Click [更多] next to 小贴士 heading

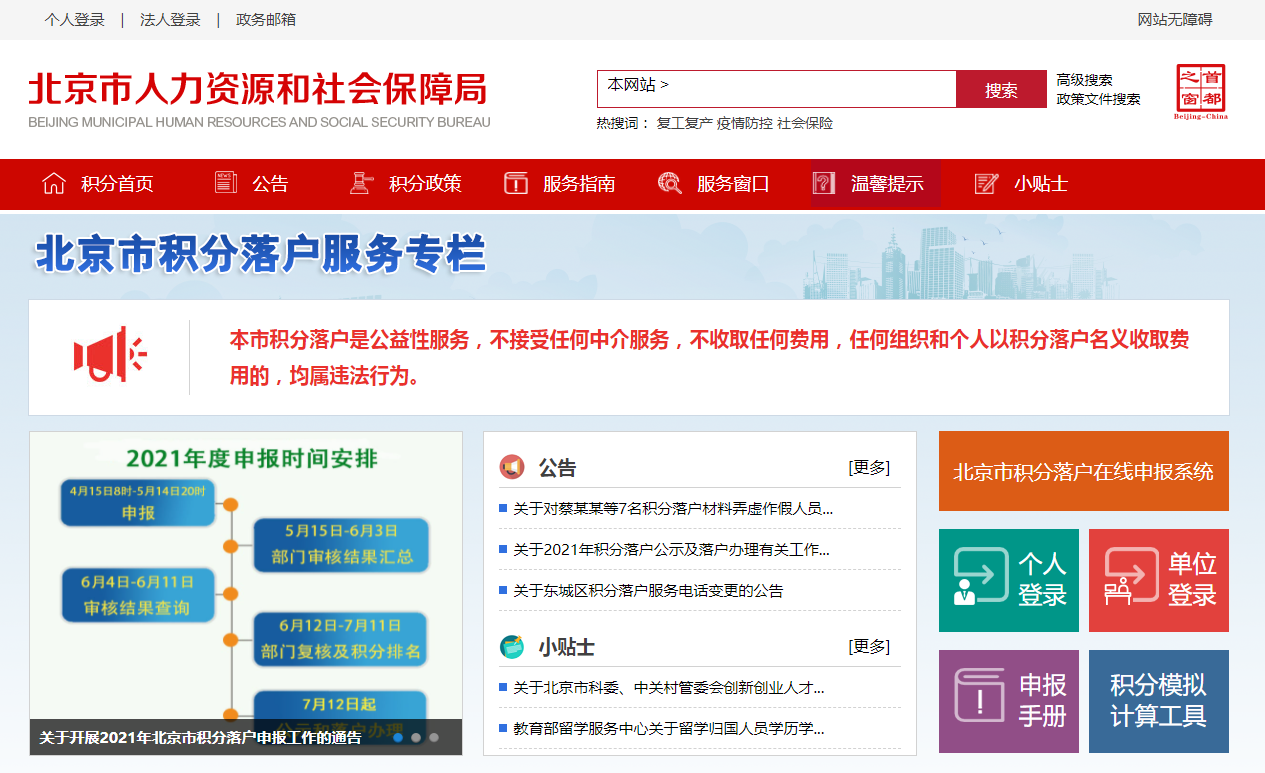tap(869, 646)
